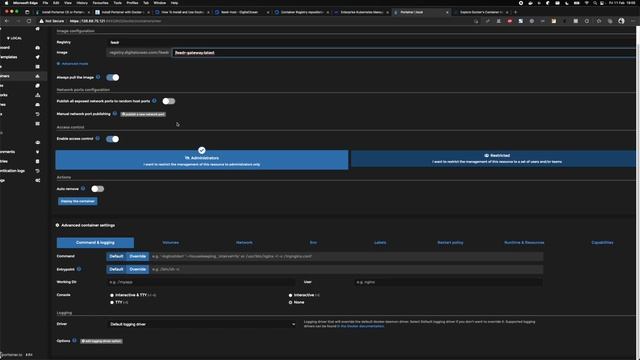The width and height of the screenshot is (640, 360).
Task: Click the browser back arrow
Action: (7, 21)
